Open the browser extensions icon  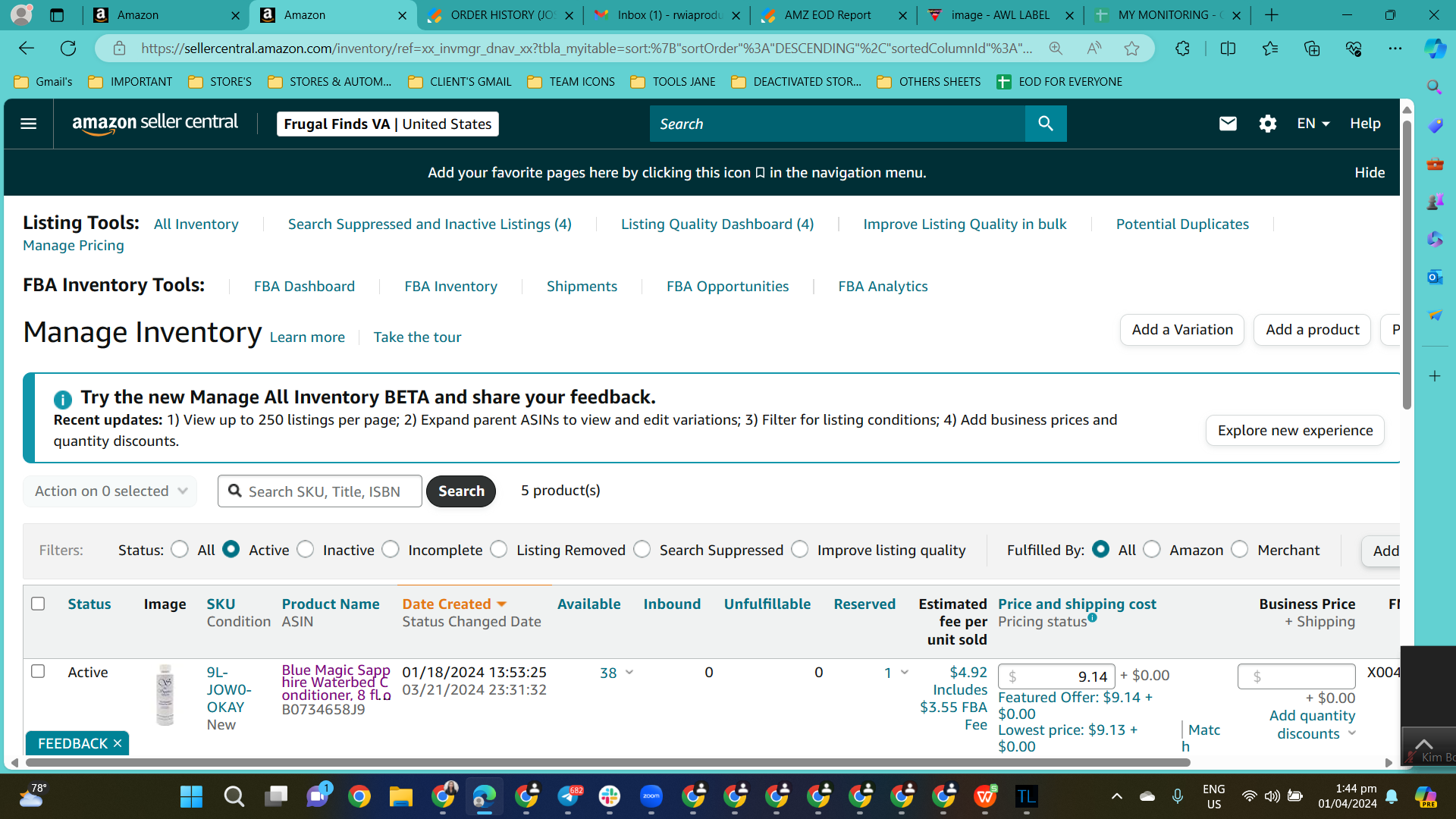point(1182,49)
